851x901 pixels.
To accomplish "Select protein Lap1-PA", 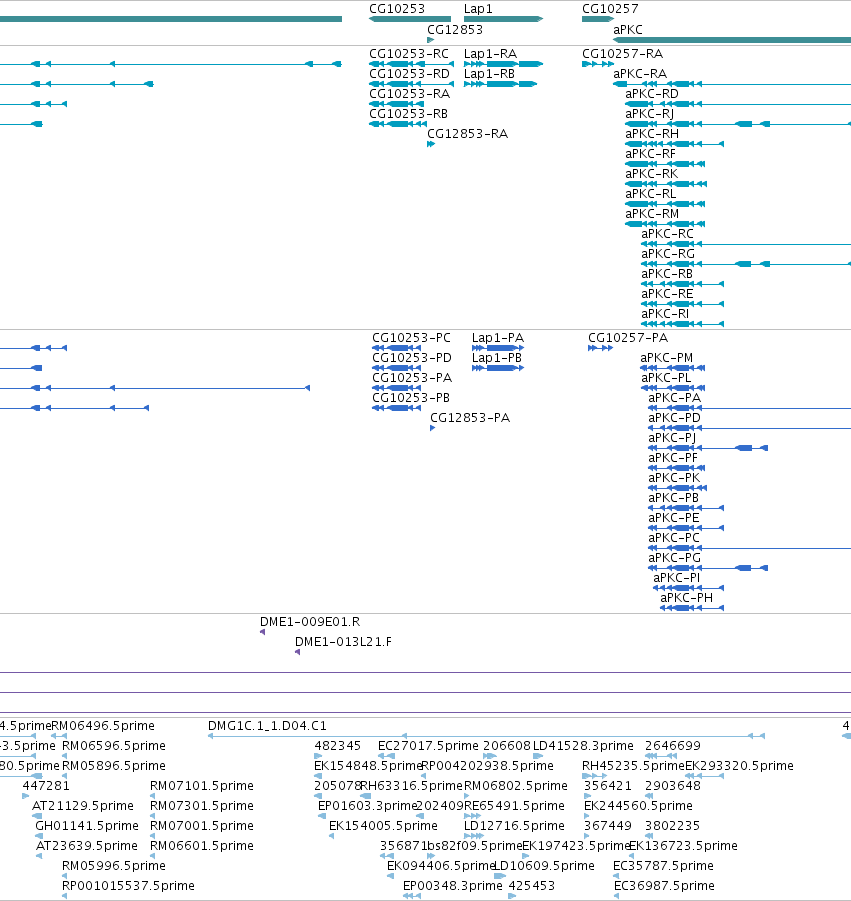I will pyautogui.click(x=498, y=338).
